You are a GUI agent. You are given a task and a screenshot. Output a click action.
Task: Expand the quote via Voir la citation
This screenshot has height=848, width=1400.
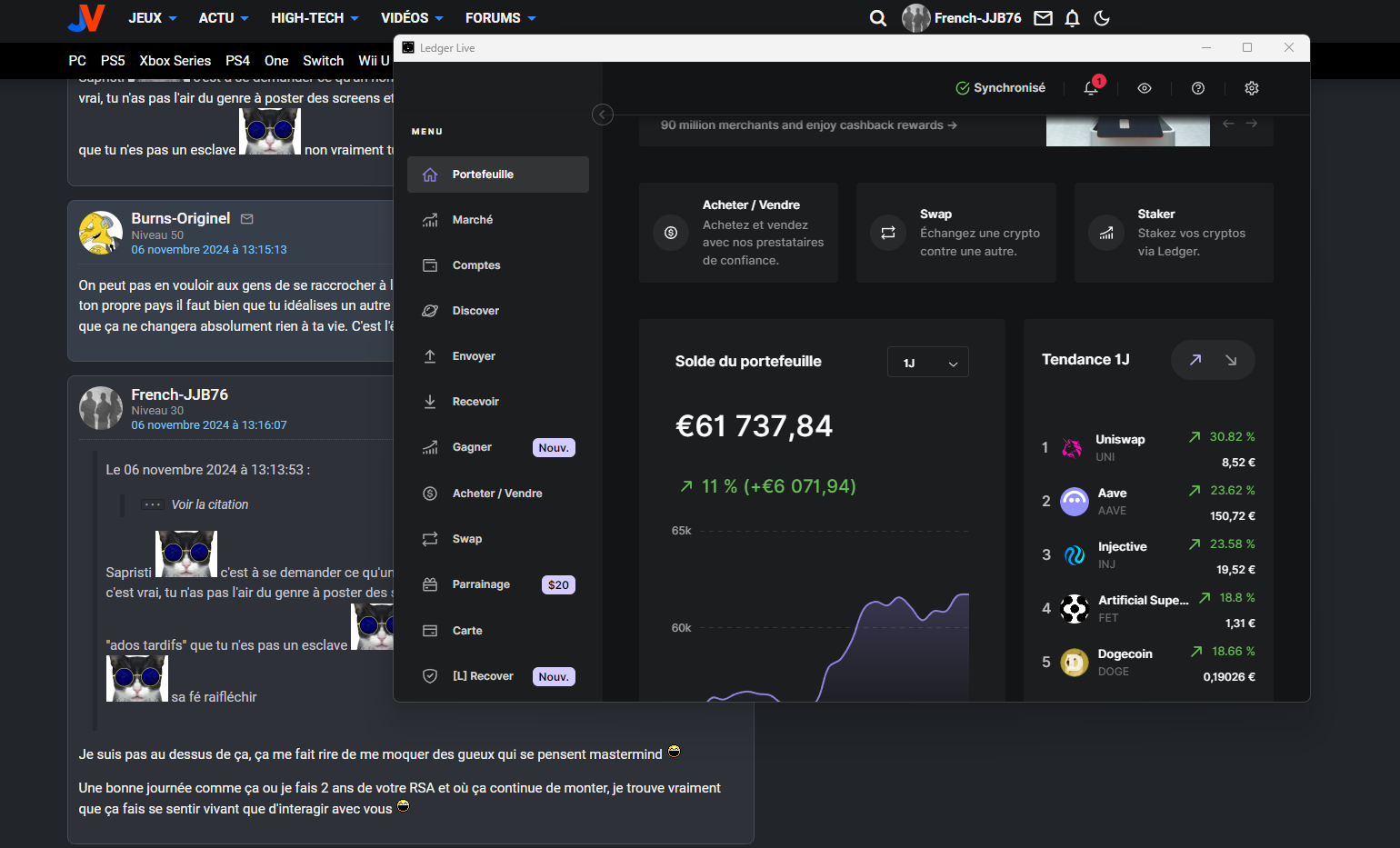point(210,504)
